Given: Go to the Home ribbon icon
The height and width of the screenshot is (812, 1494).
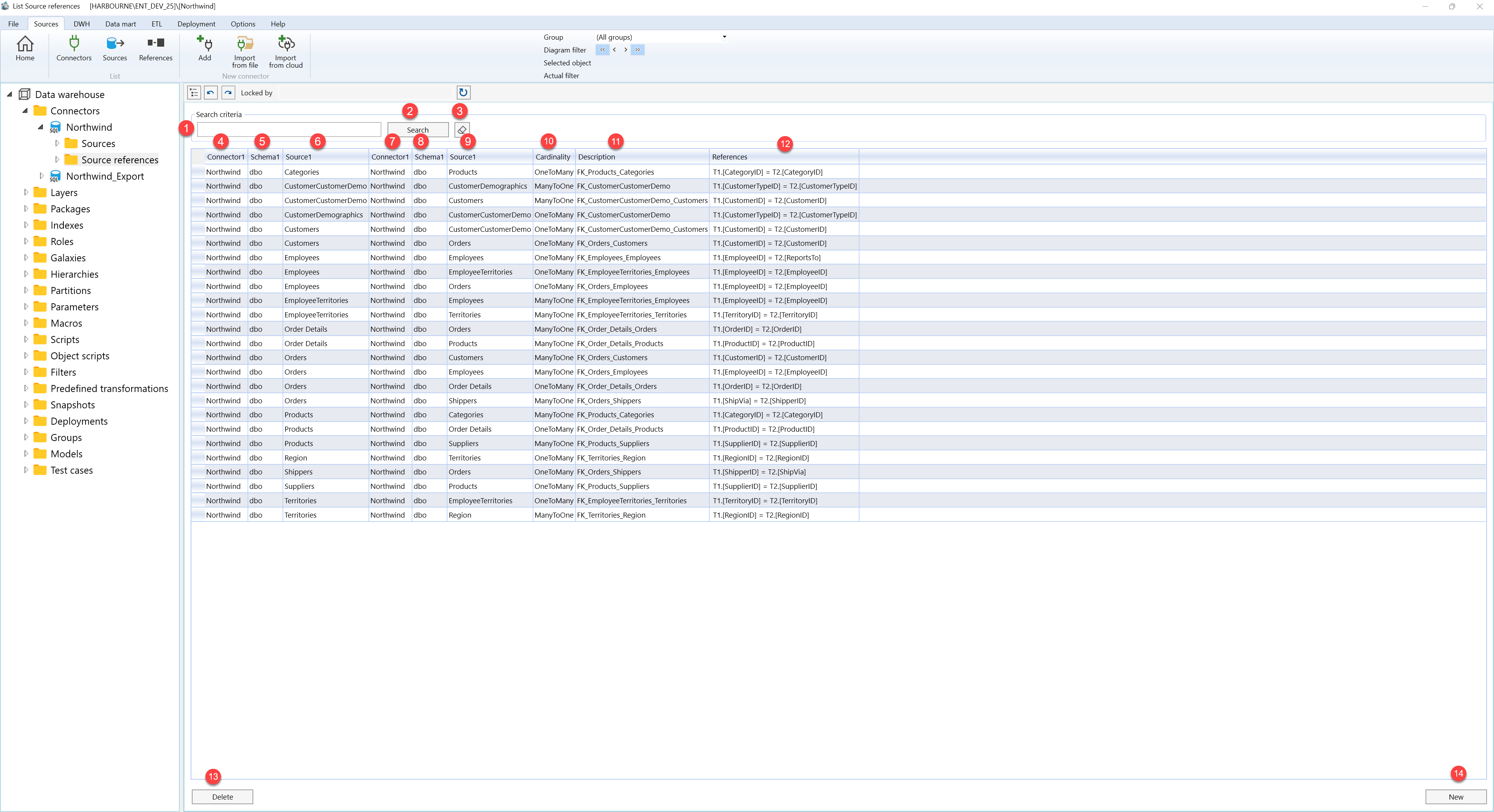Looking at the screenshot, I should click(25, 48).
